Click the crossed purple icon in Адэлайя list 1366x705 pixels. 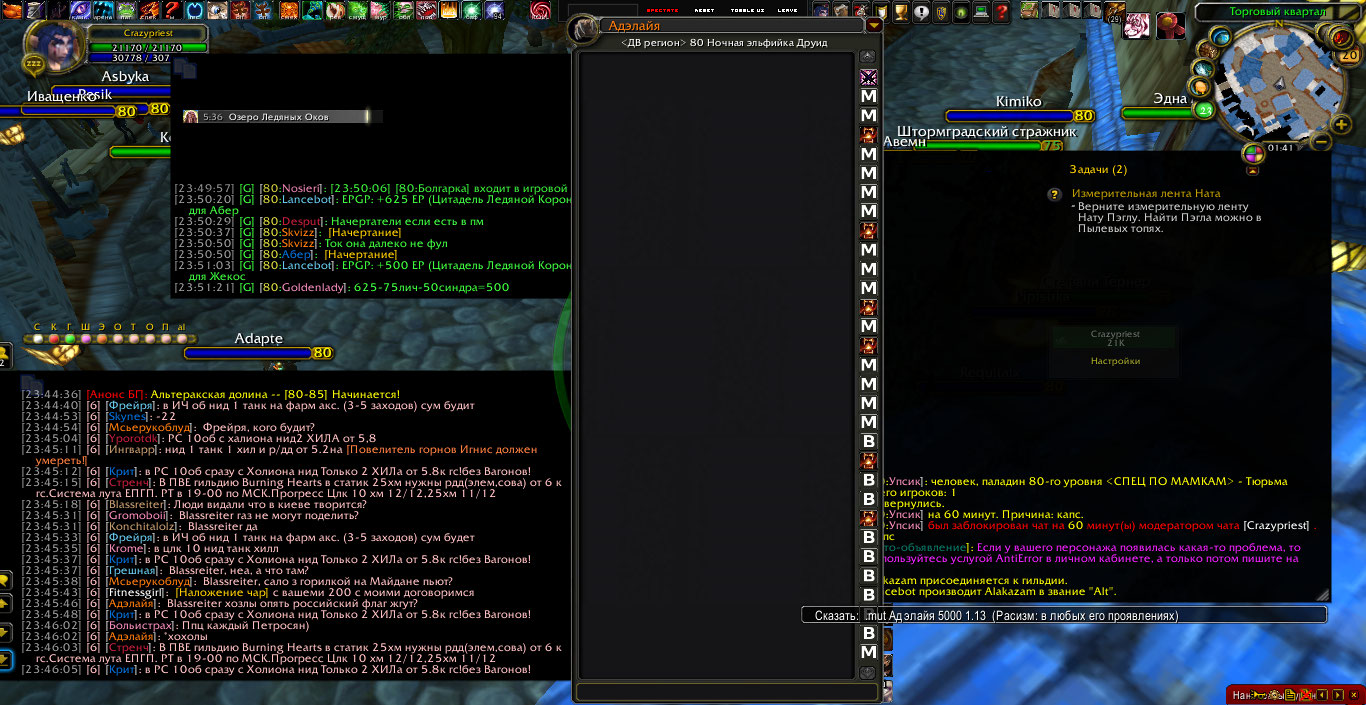869,77
